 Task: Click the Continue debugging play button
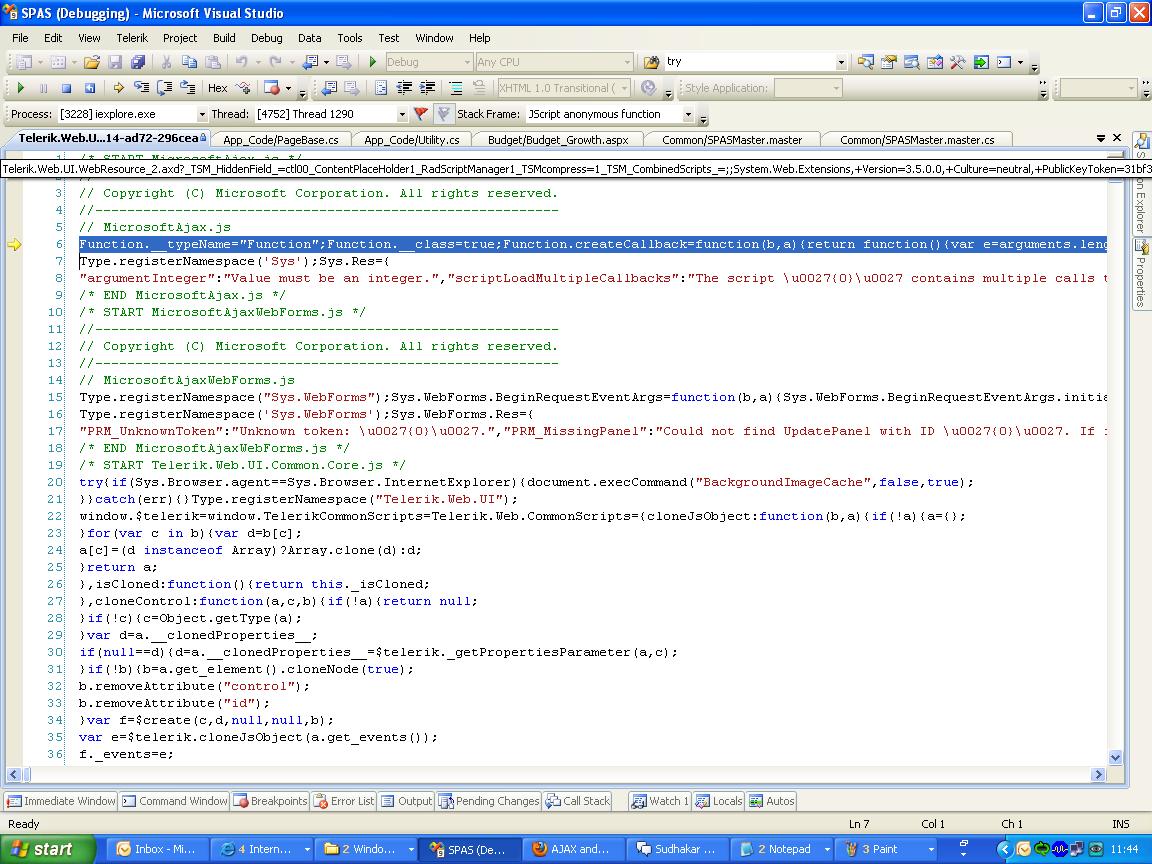[x=20, y=88]
